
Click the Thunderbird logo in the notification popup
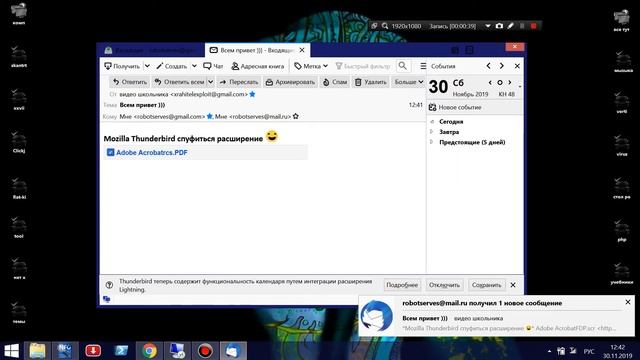[376, 316]
